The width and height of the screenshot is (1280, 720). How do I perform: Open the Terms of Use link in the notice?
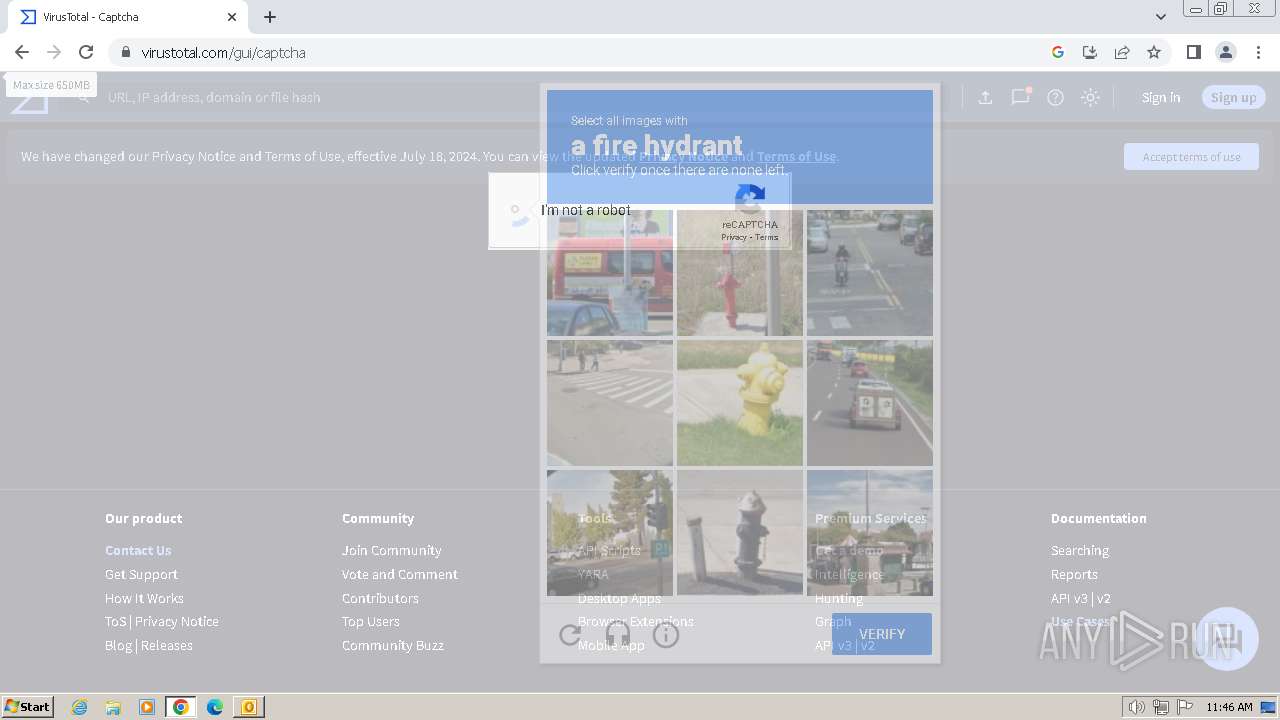[x=796, y=156]
